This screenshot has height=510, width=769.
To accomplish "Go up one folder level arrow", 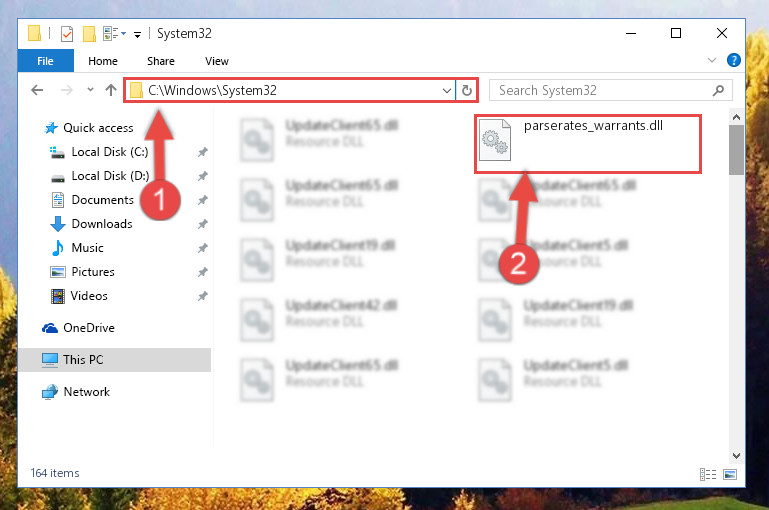I will (x=111, y=90).
